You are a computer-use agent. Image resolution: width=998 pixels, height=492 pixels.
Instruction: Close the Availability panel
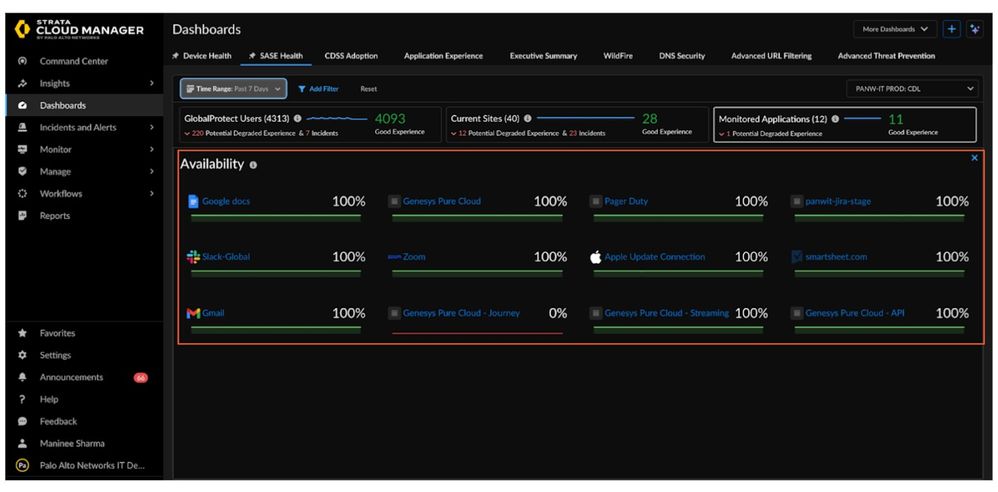pos(974,158)
